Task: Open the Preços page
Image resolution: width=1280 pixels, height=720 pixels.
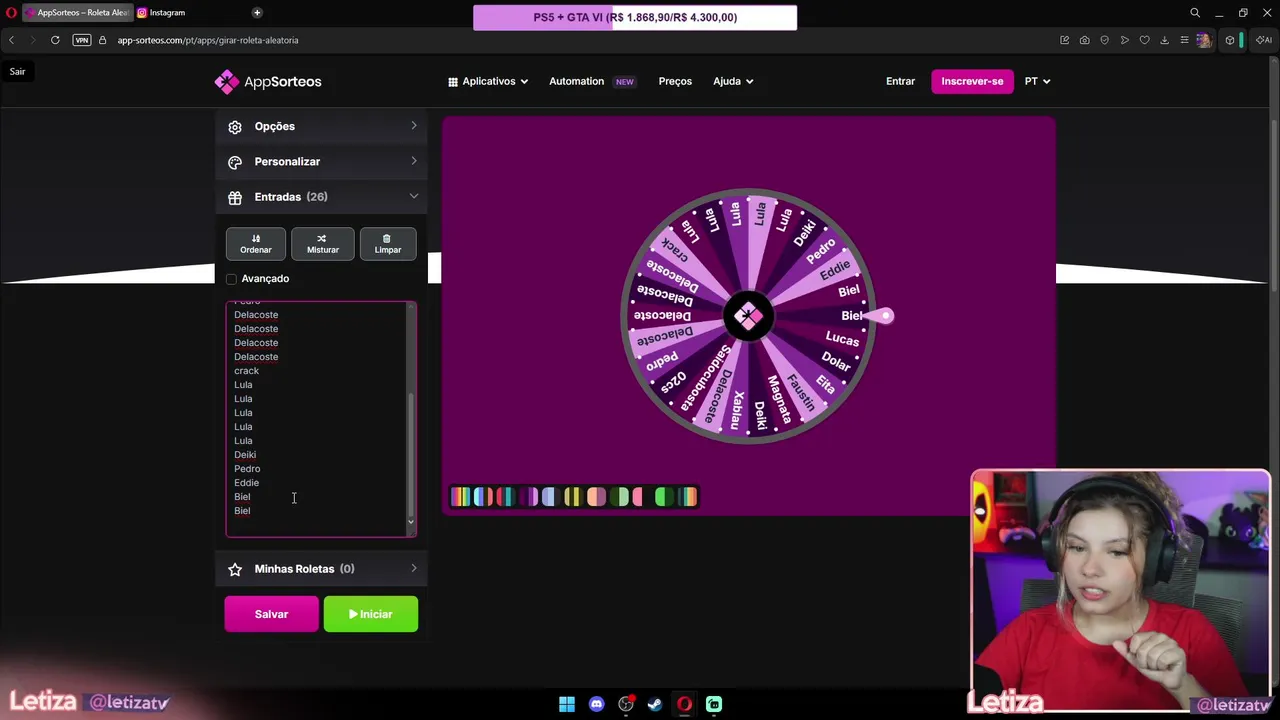Action: click(x=675, y=82)
